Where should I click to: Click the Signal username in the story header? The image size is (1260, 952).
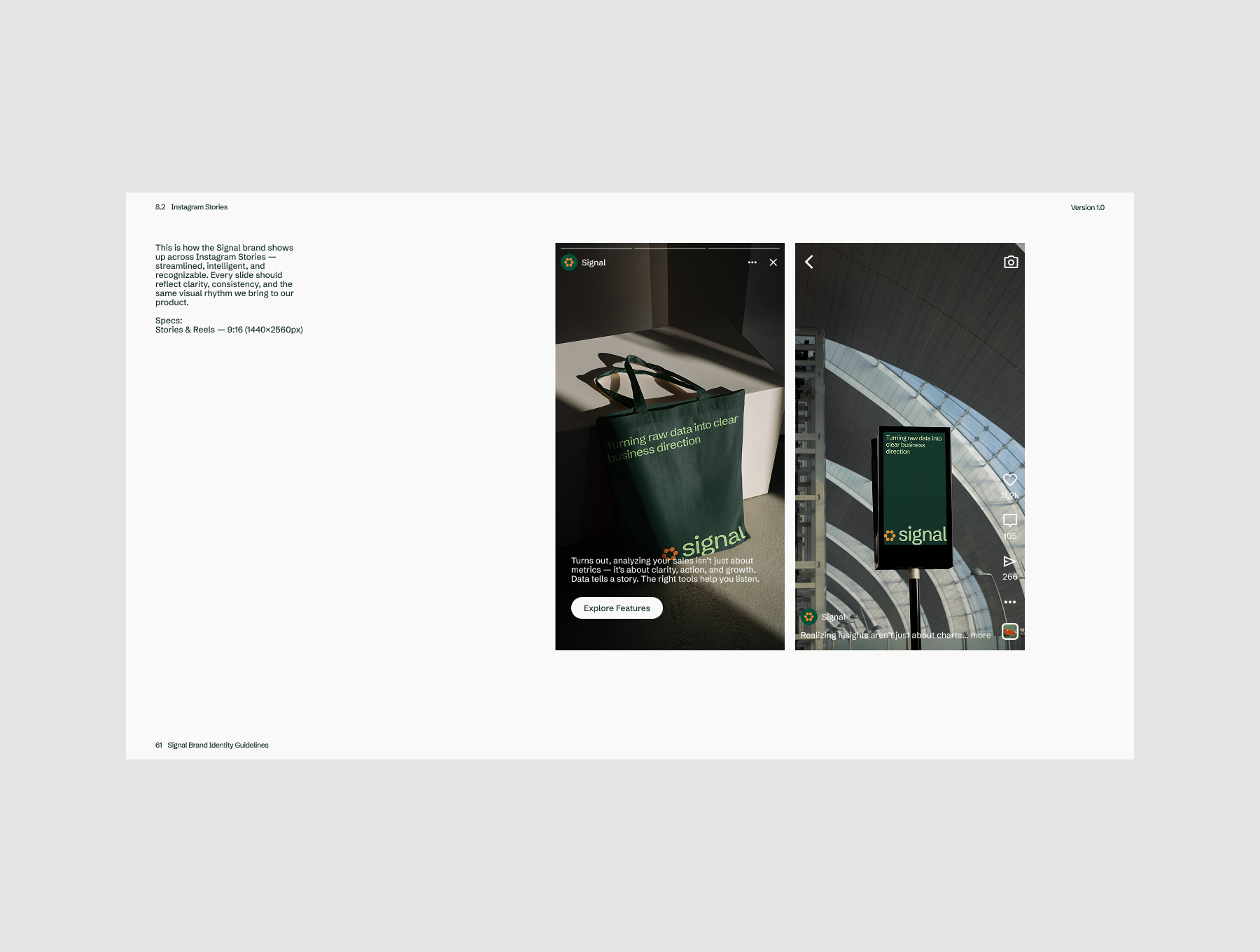594,262
